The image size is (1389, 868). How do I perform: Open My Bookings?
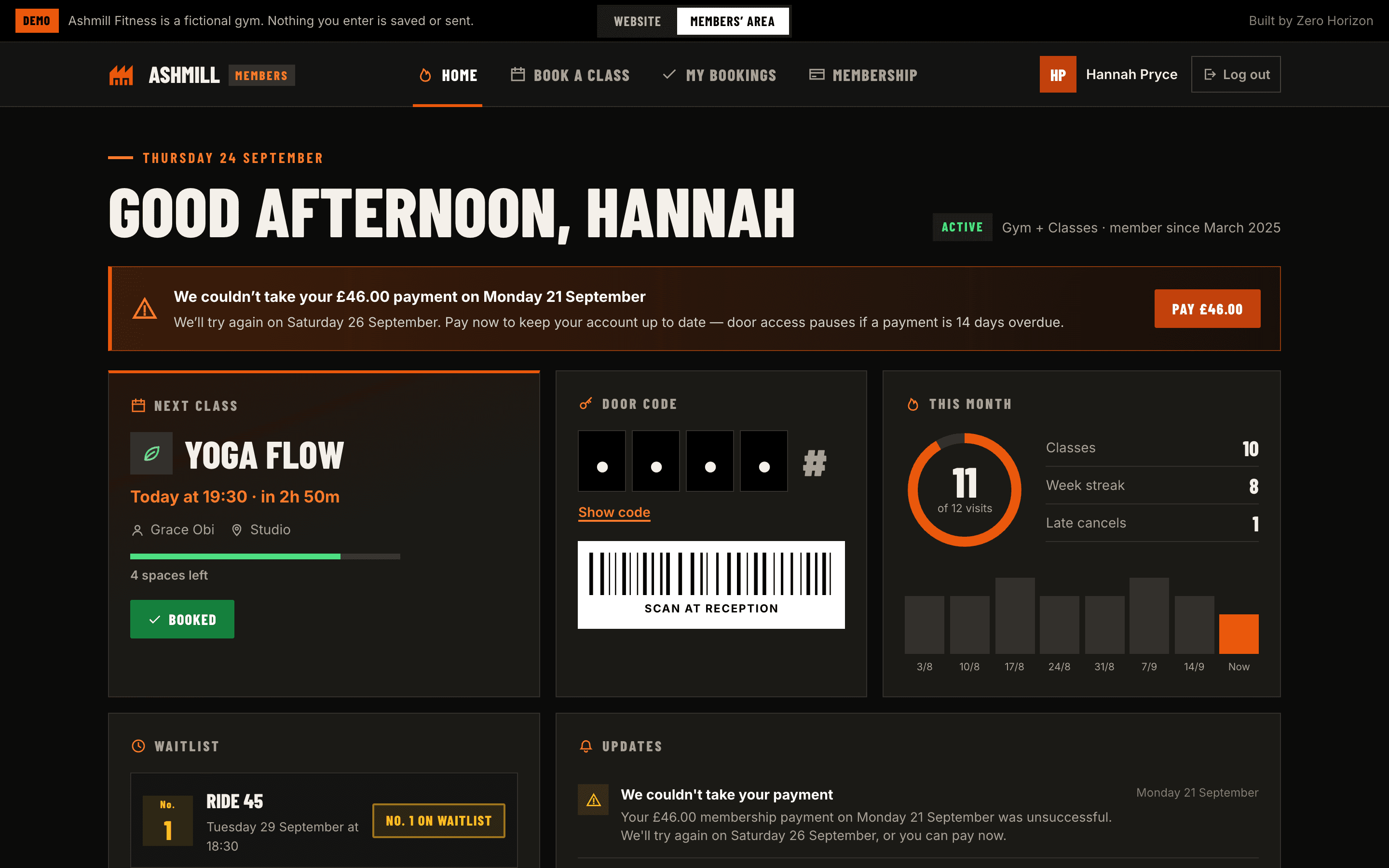pos(719,75)
